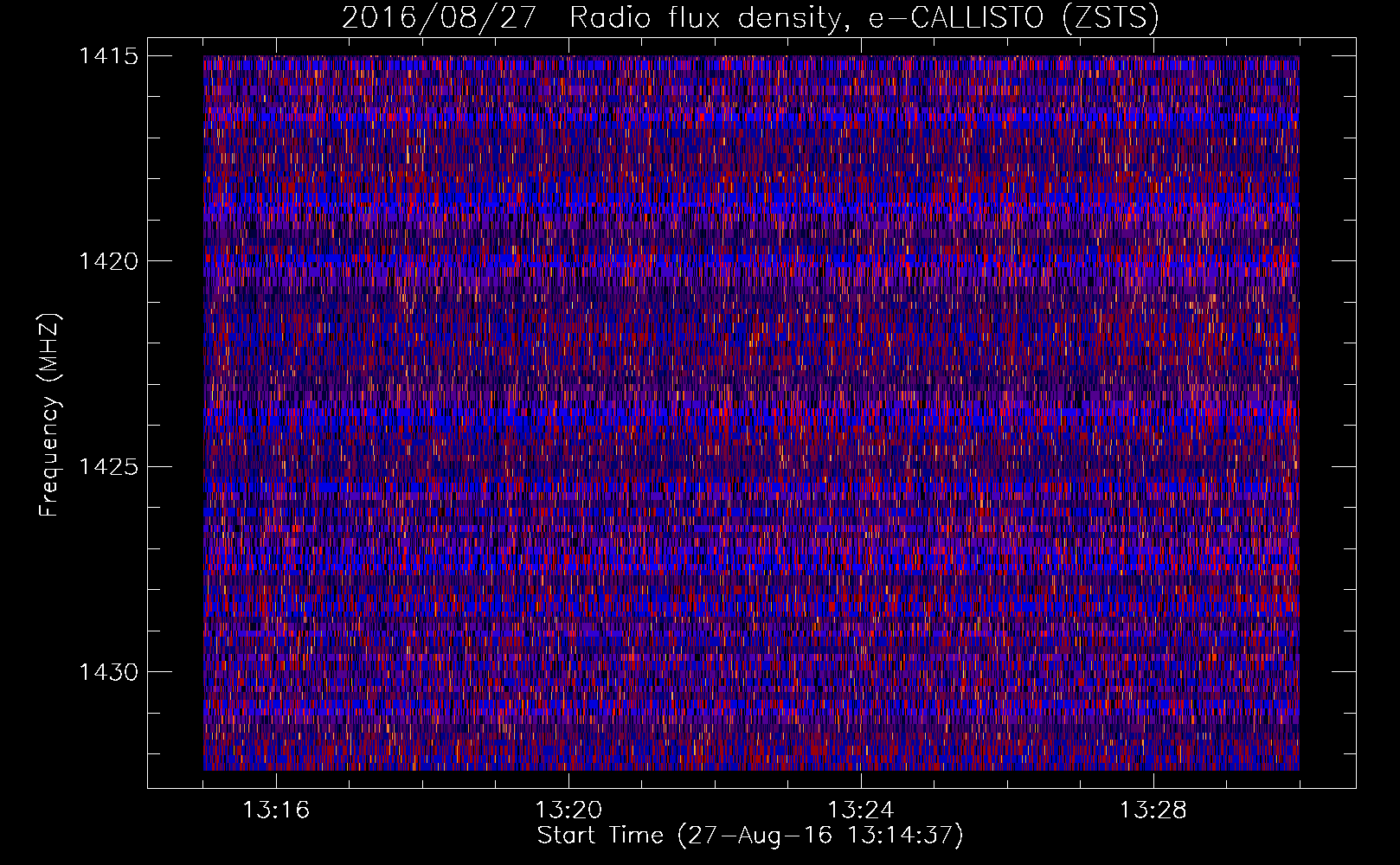
Task: Click the plot title "2016/08/27 Radio flux density, e-CALLISTO (ZSTS)"
Action: (x=750, y=17)
